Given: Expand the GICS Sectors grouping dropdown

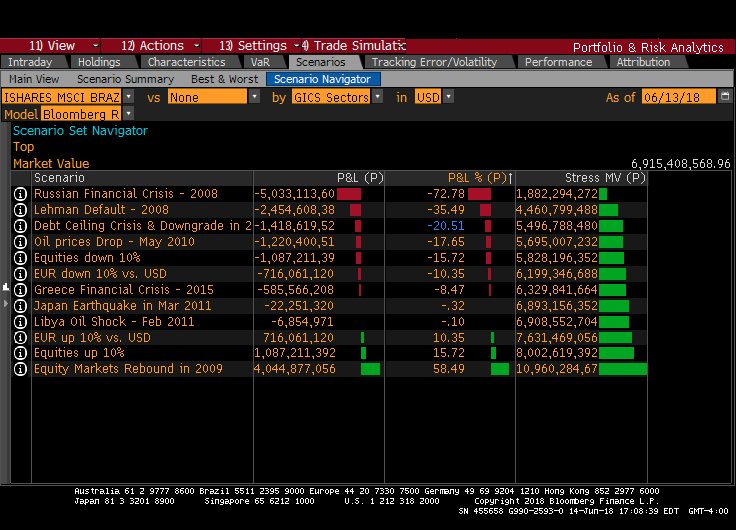Looking at the screenshot, I should (377, 97).
